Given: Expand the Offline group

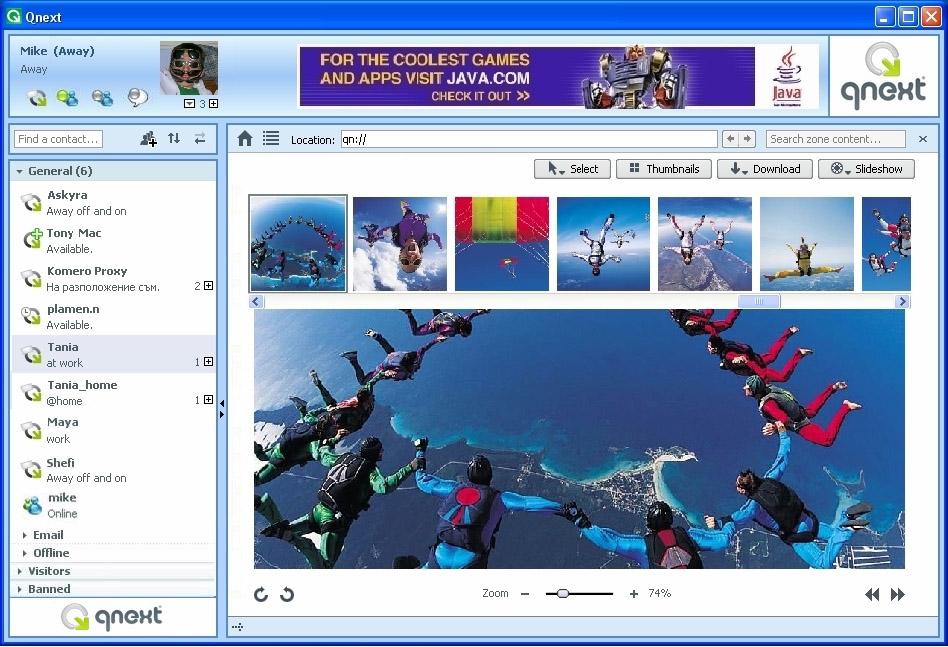Looking at the screenshot, I should (24, 553).
